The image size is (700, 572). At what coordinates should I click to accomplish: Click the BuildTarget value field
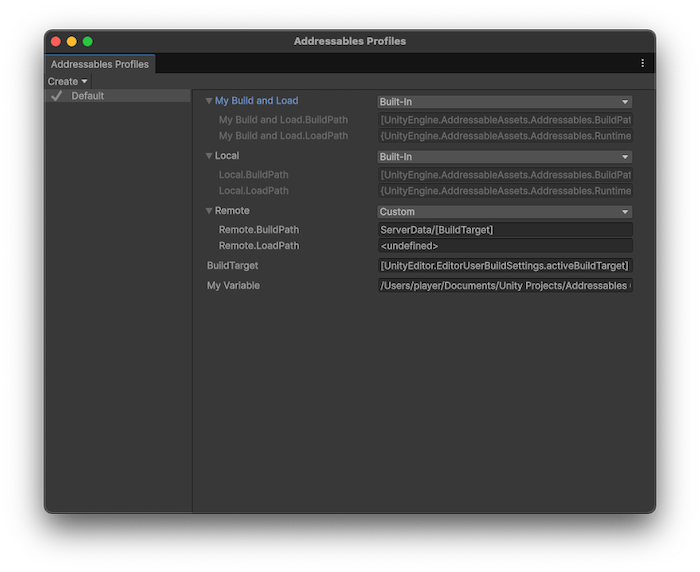coord(504,266)
